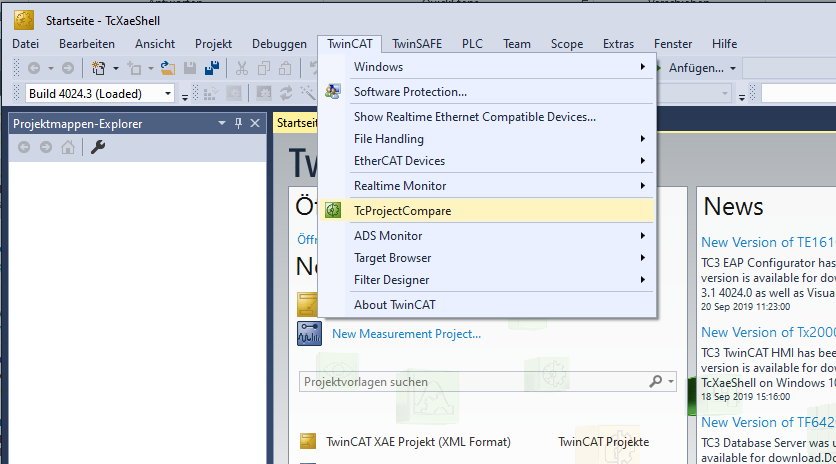Click the Add New Item toolbar icon

(x=134, y=68)
